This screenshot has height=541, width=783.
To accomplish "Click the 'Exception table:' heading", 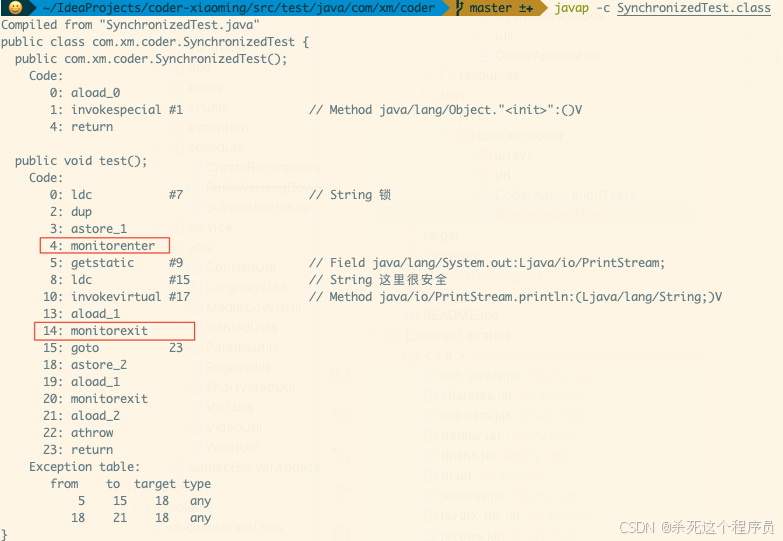I will [x=84, y=467].
